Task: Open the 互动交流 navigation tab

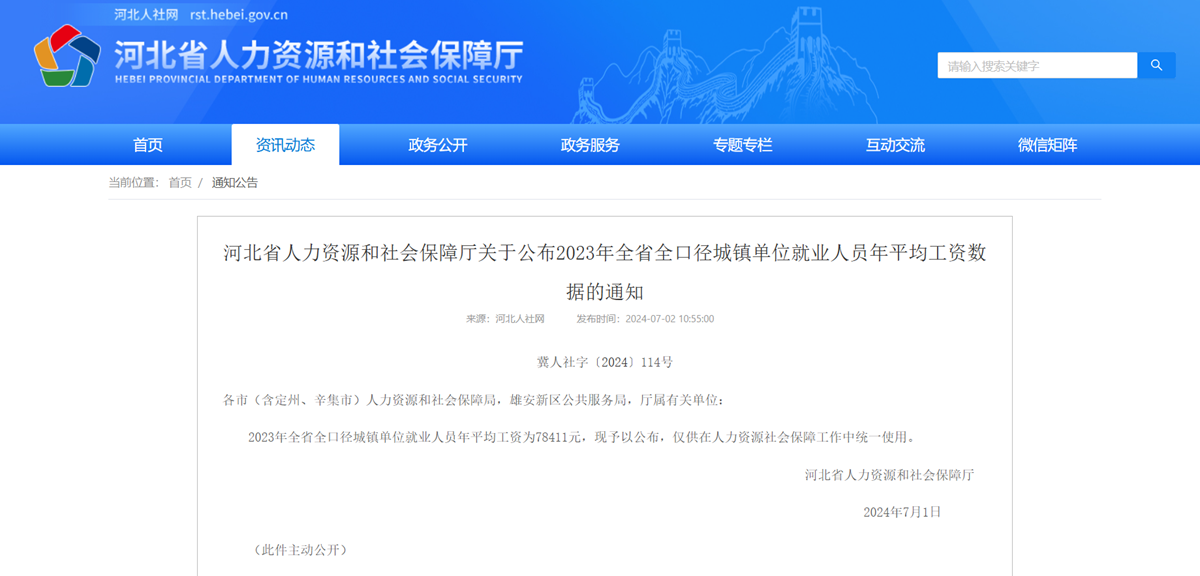Action: coord(895,145)
